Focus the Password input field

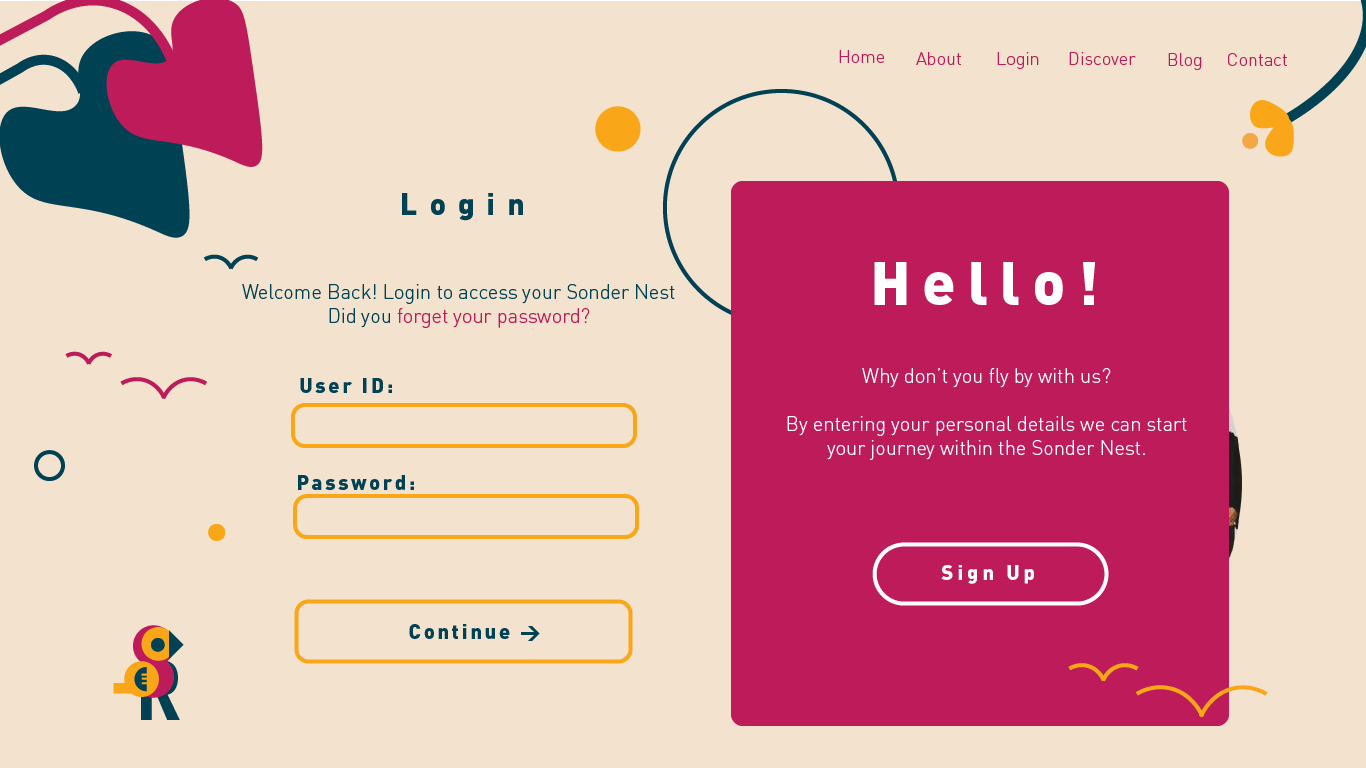[x=466, y=516]
